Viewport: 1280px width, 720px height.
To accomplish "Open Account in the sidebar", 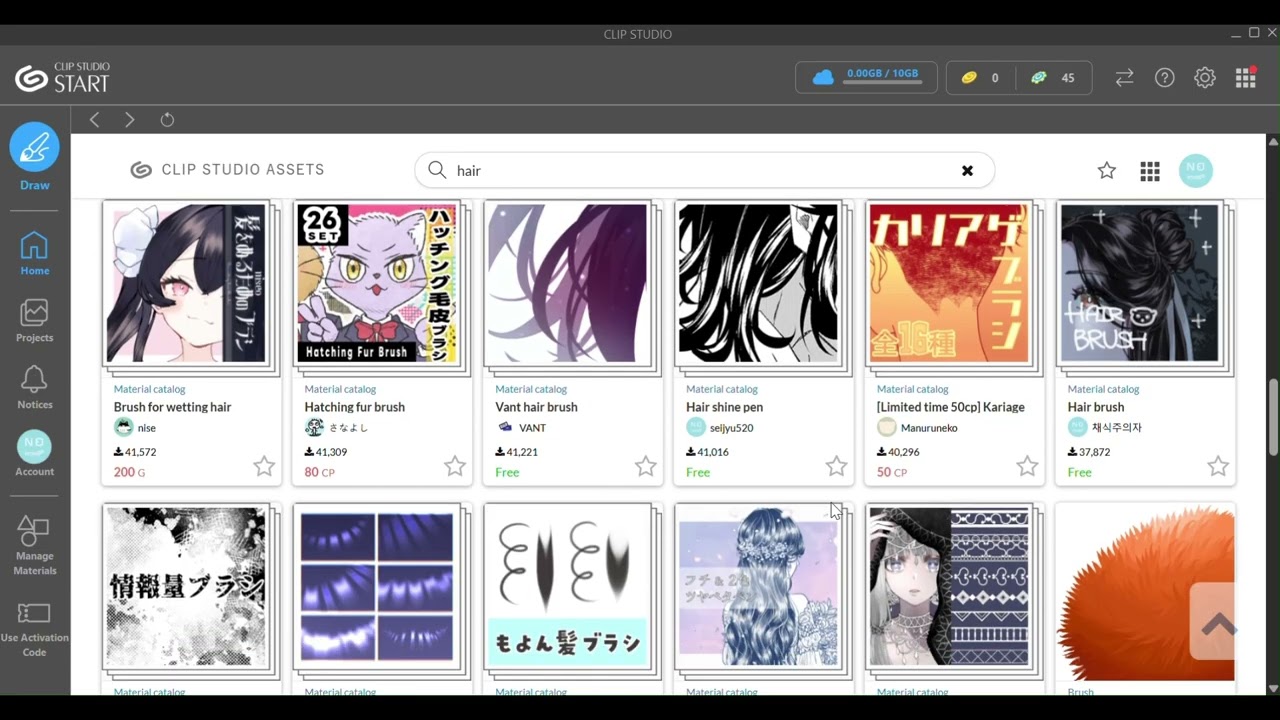I will [x=34, y=454].
